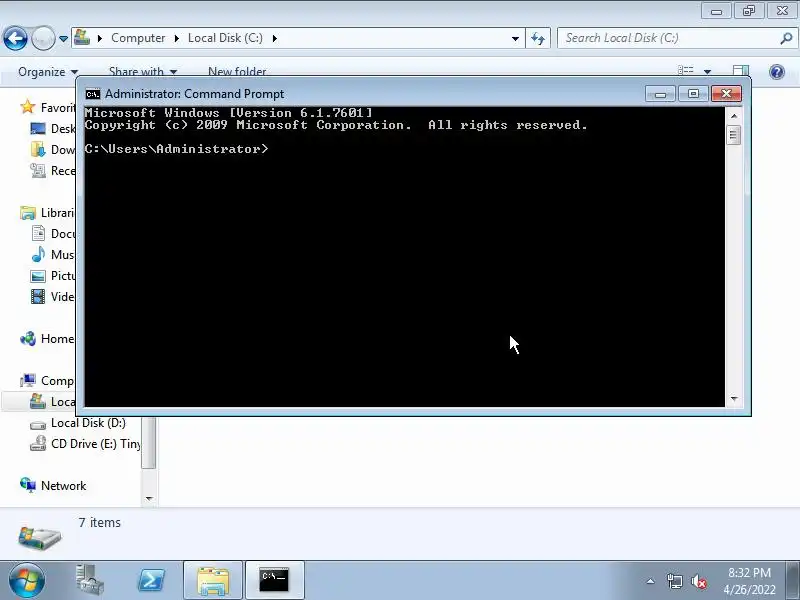Minimize the Command Prompt window
Viewport: 800px width, 600px height.
point(660,94)
